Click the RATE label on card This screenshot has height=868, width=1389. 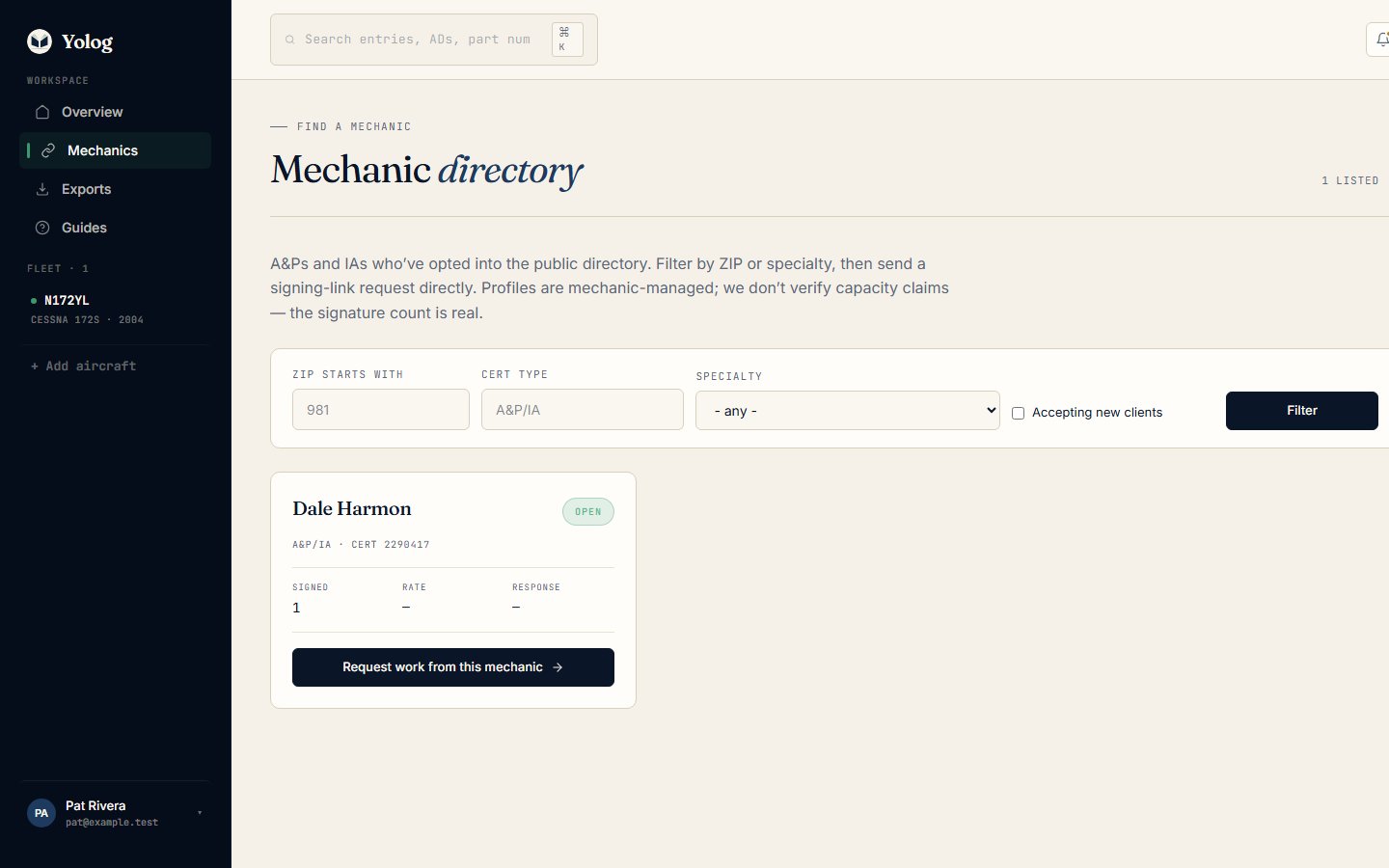coord(414,587)
